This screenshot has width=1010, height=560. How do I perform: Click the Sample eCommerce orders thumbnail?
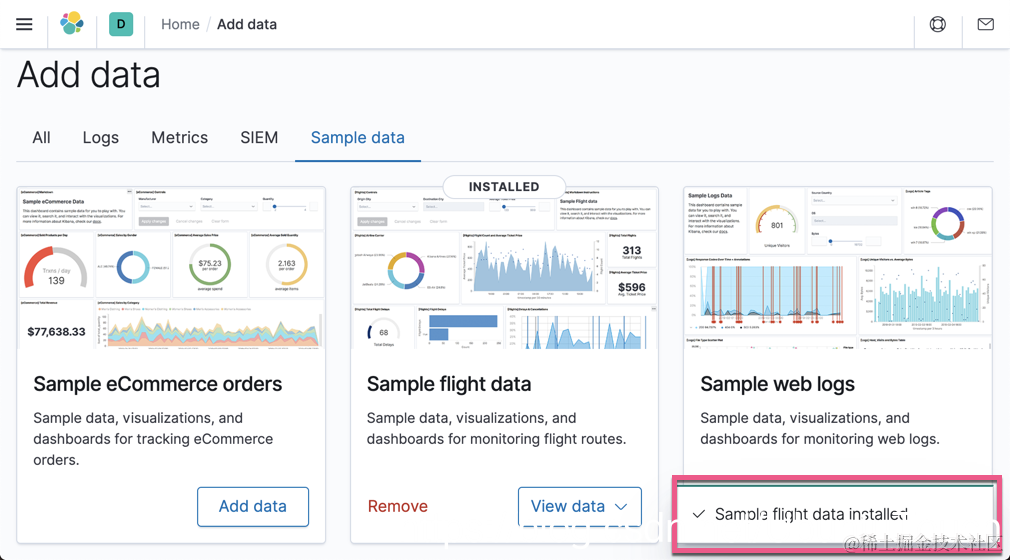coord(171,267)
